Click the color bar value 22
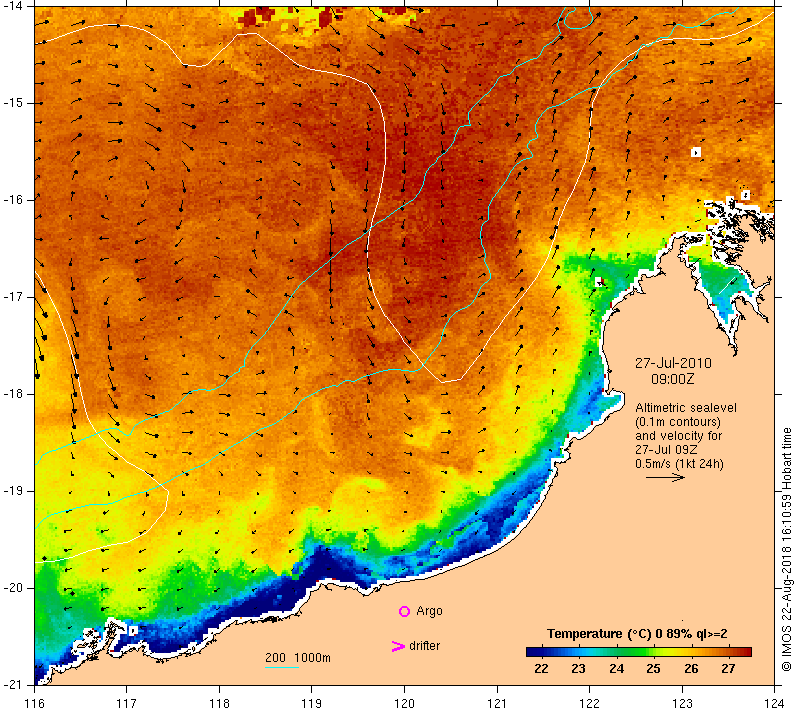Image resolution: width=800 pixels, height=710 pixels. tap(541, 669)
